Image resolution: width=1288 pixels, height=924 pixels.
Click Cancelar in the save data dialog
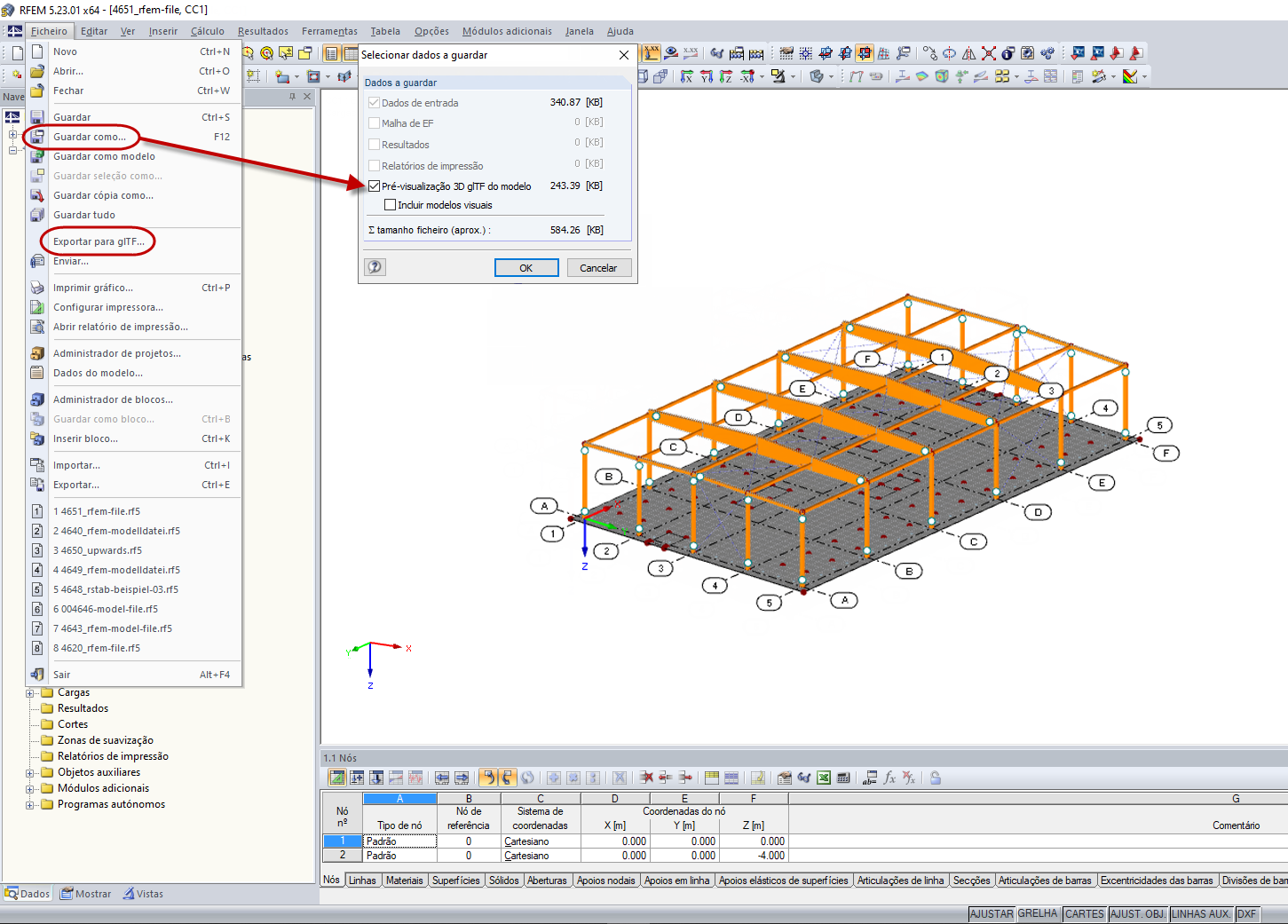coord(598,268)
